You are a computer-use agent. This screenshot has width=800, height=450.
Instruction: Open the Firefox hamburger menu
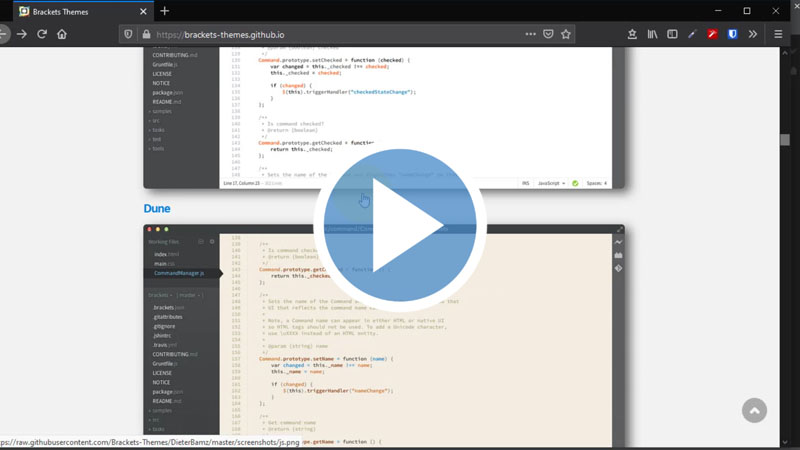tap(778, 34)
